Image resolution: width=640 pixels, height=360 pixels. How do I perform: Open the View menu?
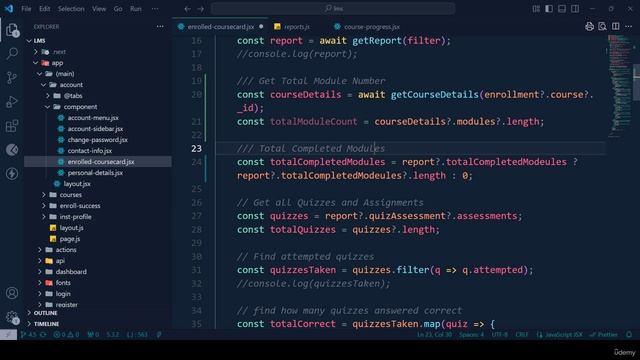(99, 9)
